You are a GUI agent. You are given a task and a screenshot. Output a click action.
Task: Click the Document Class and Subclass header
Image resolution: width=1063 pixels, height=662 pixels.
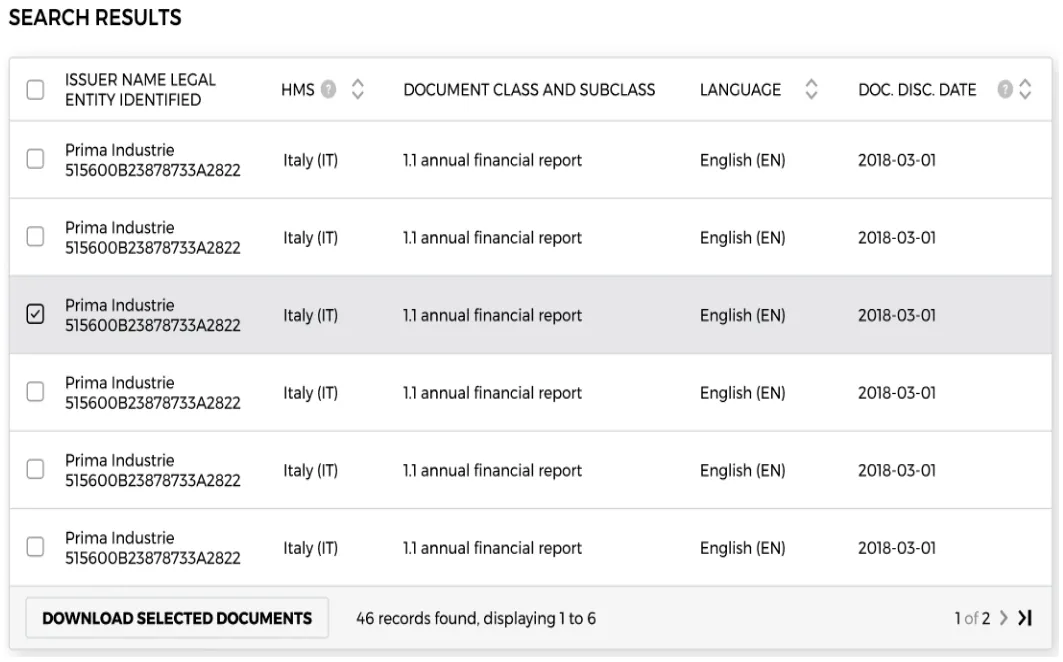pyautogui.click(x=529, y=90)
